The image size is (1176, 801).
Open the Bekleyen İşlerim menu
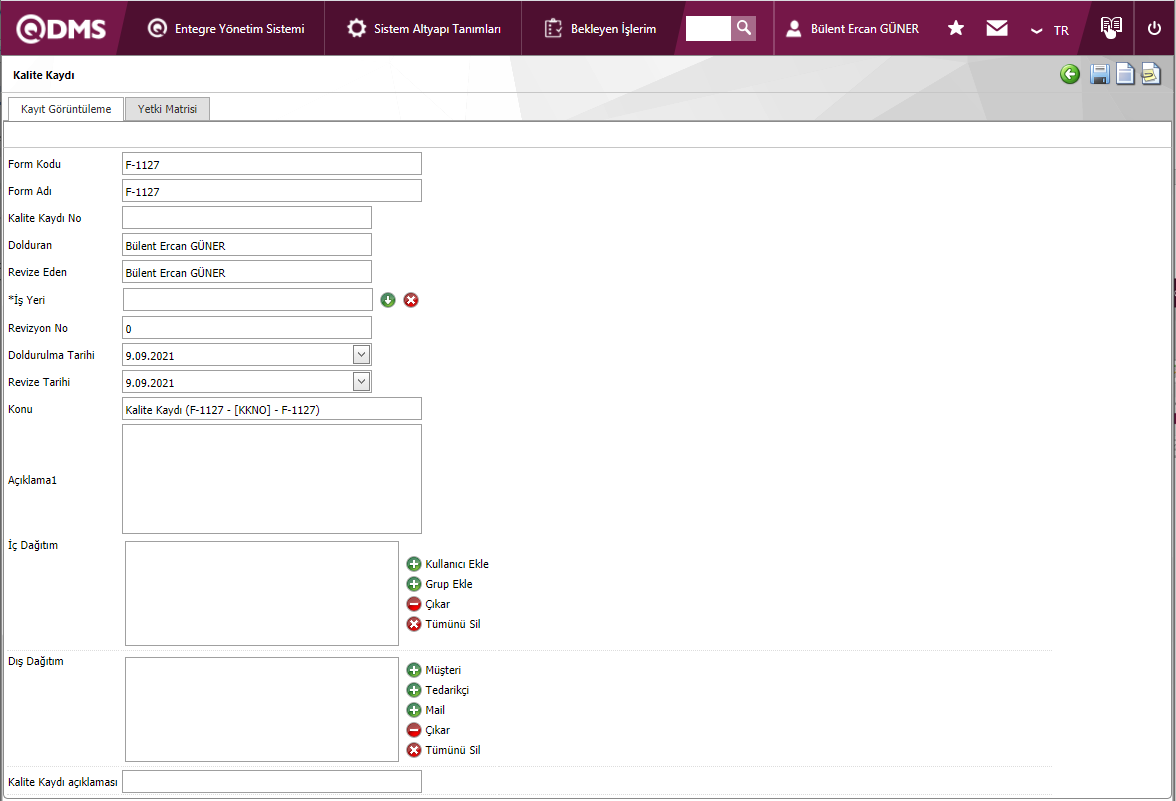601,29
